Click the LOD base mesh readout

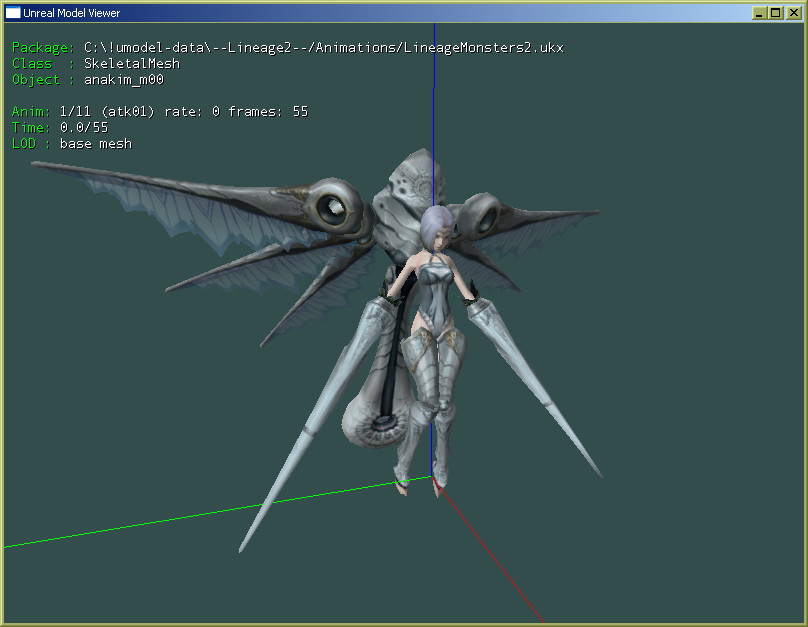(x=72, y=143)
